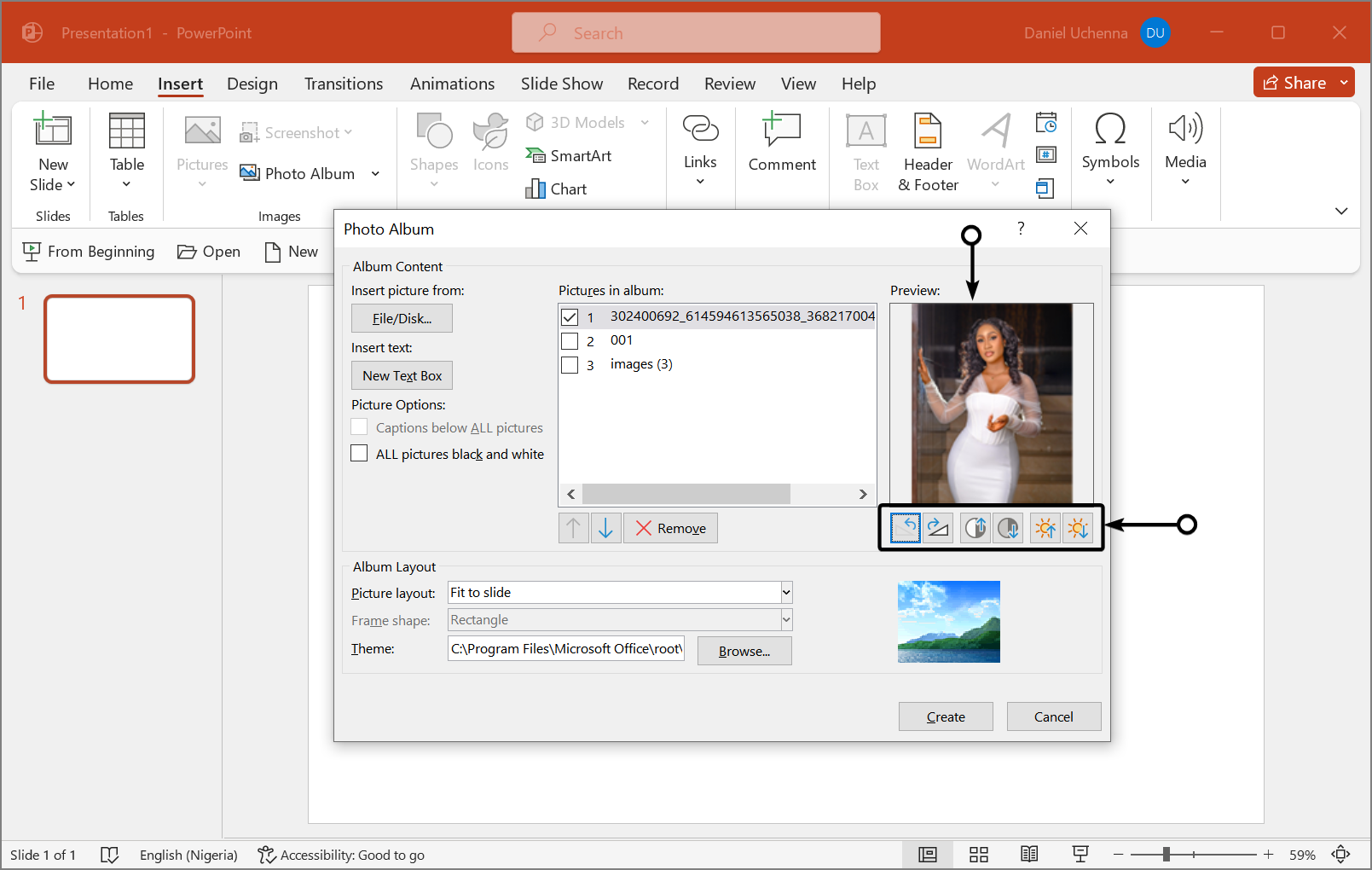
Task: Open the Transitions ribbon tab
Action: [344, 84]
